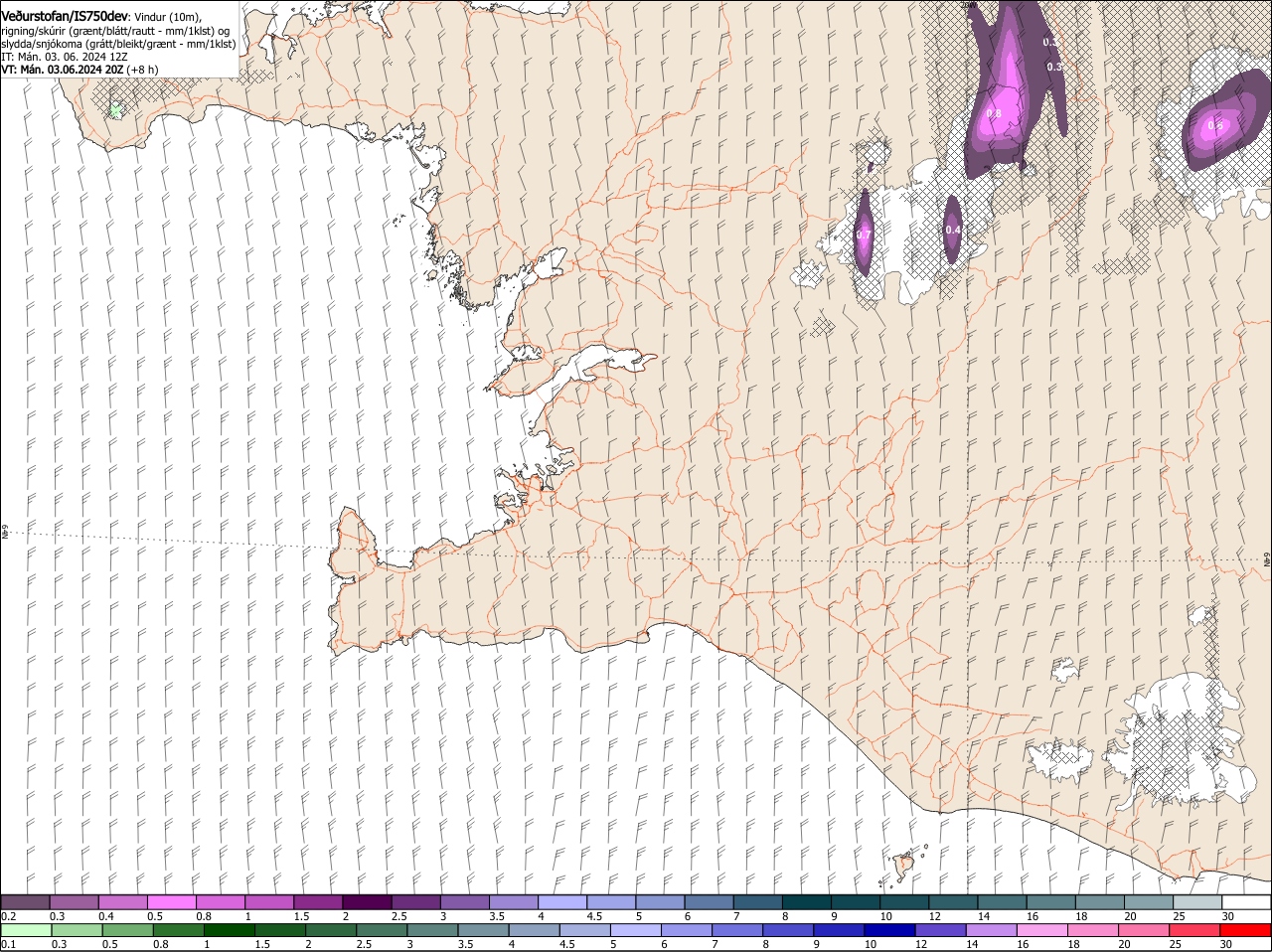Pick the pink lower swatch starting at 18
The image size is (1272, 952).
tap(1094, 930)
